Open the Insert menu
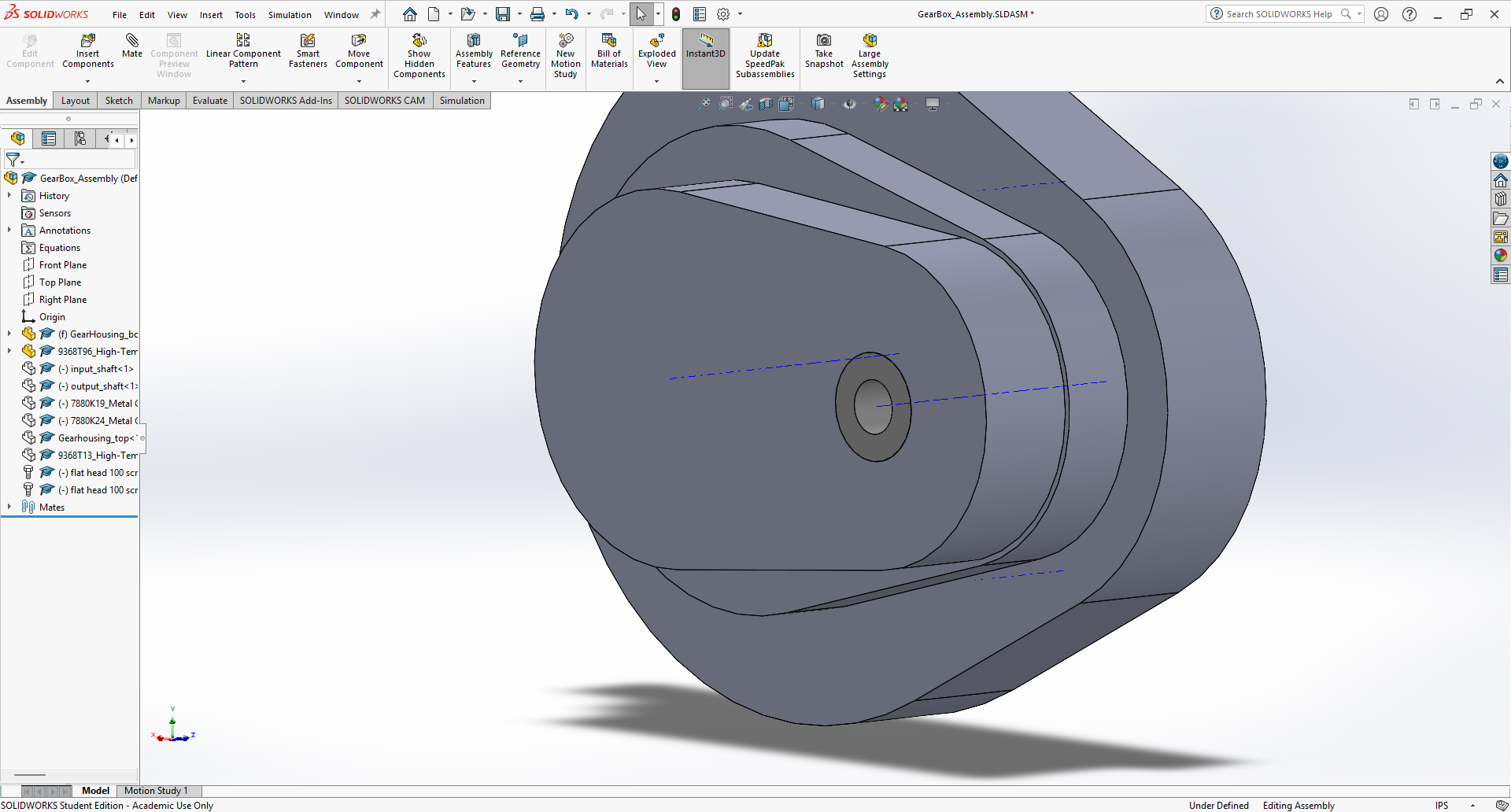The width and height of the screenshot is (1511, 812). pyautogui.click(x=211, y=15)
